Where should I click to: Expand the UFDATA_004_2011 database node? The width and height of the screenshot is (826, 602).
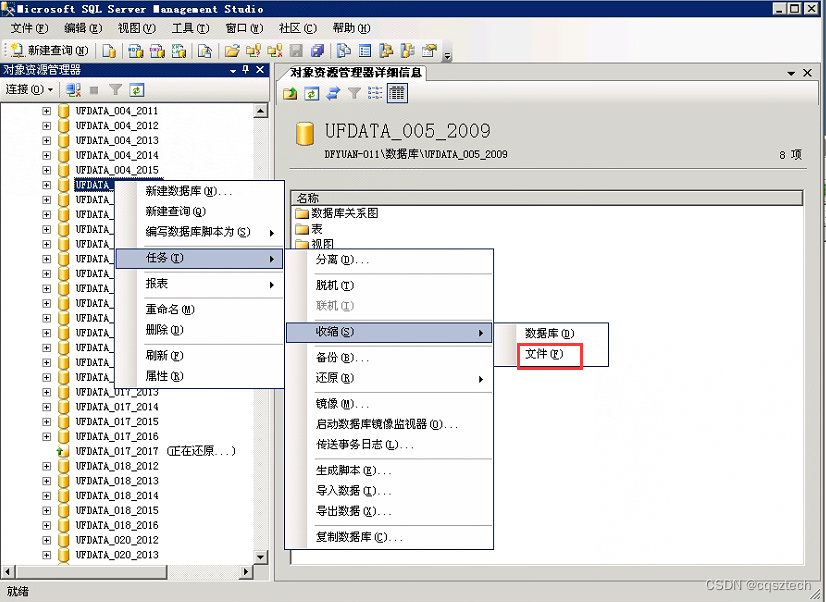(46, 111)
